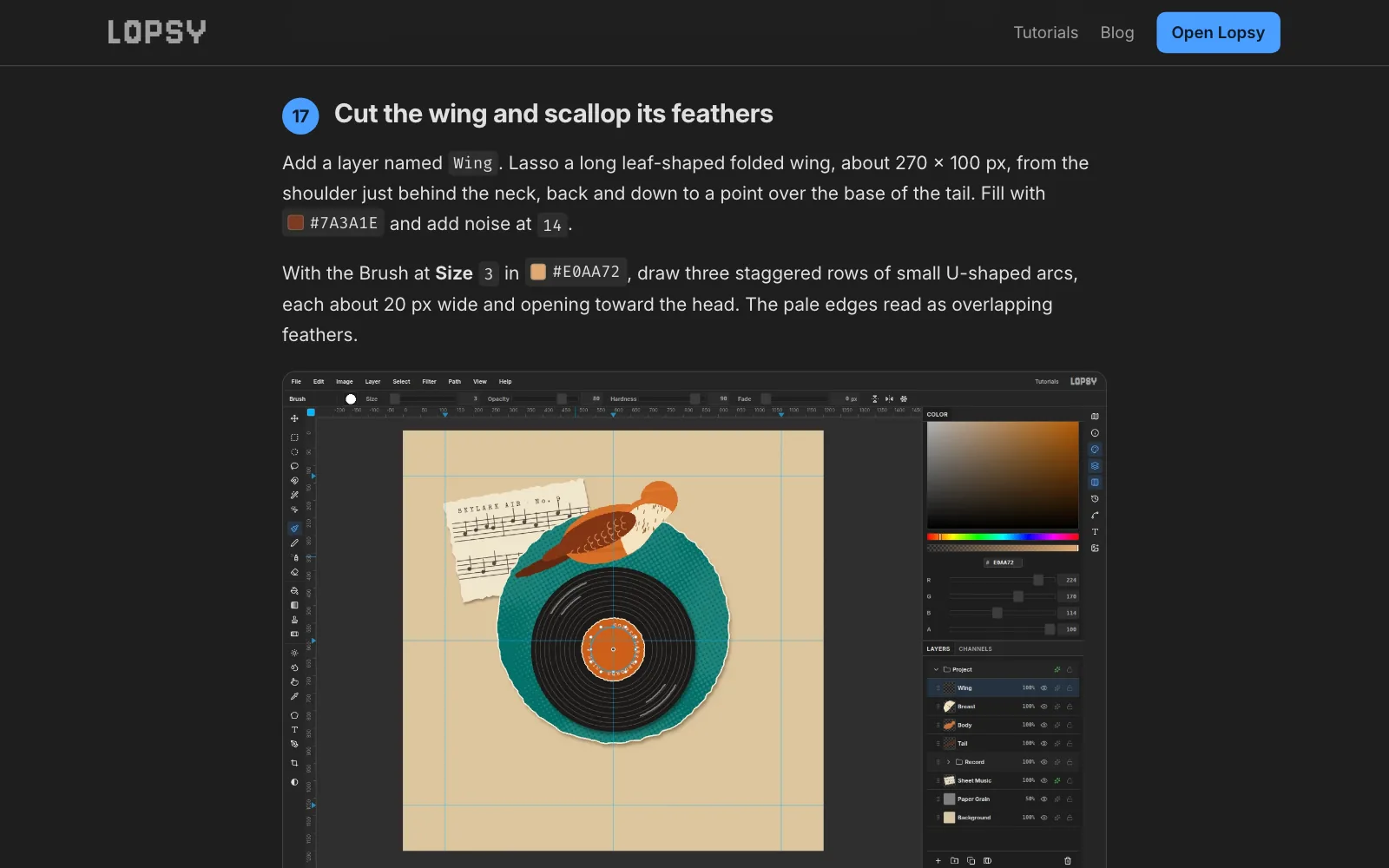
Task: Select the Crop tool
Action: click(294, 763)
